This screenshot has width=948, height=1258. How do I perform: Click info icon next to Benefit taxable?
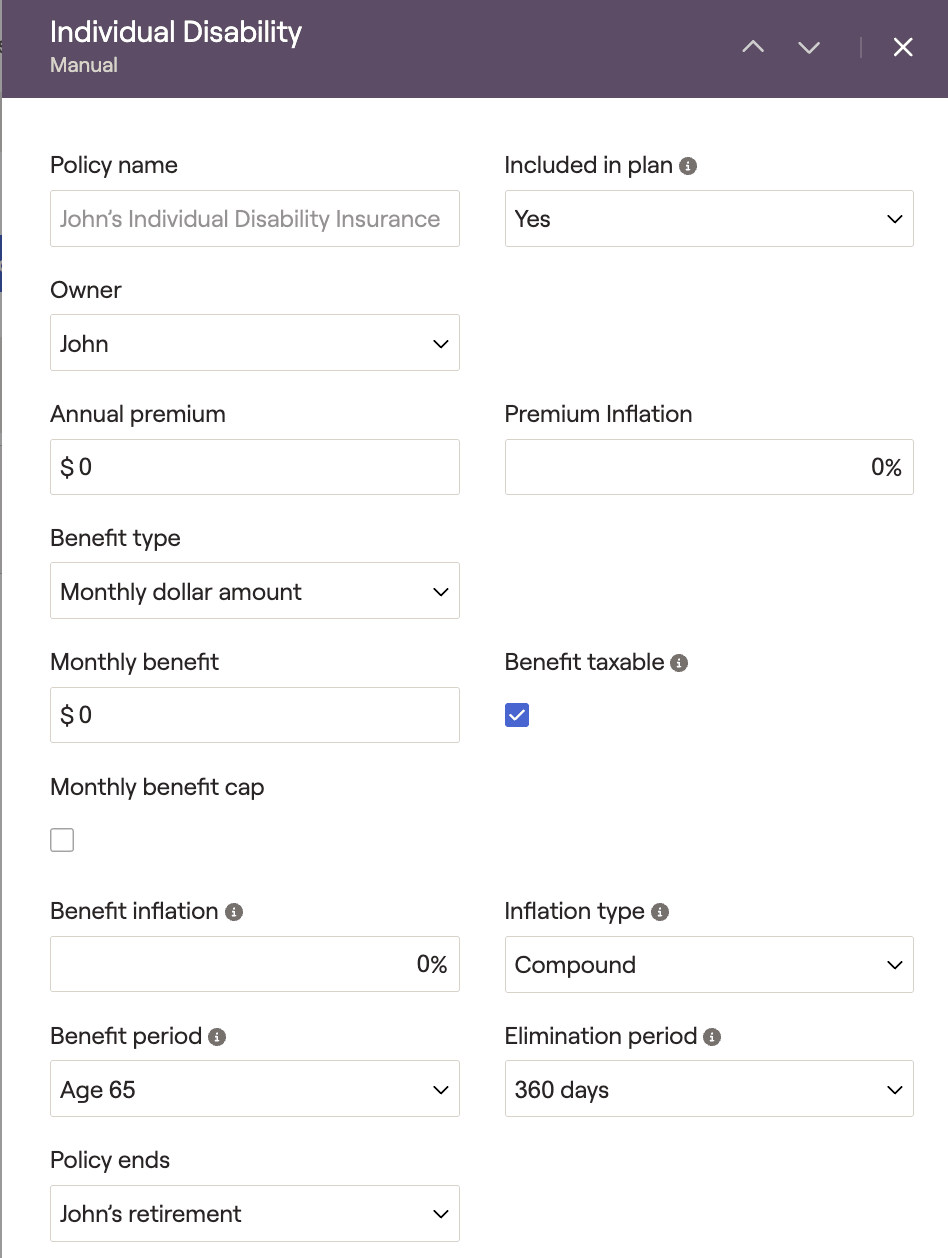(679, 663)
